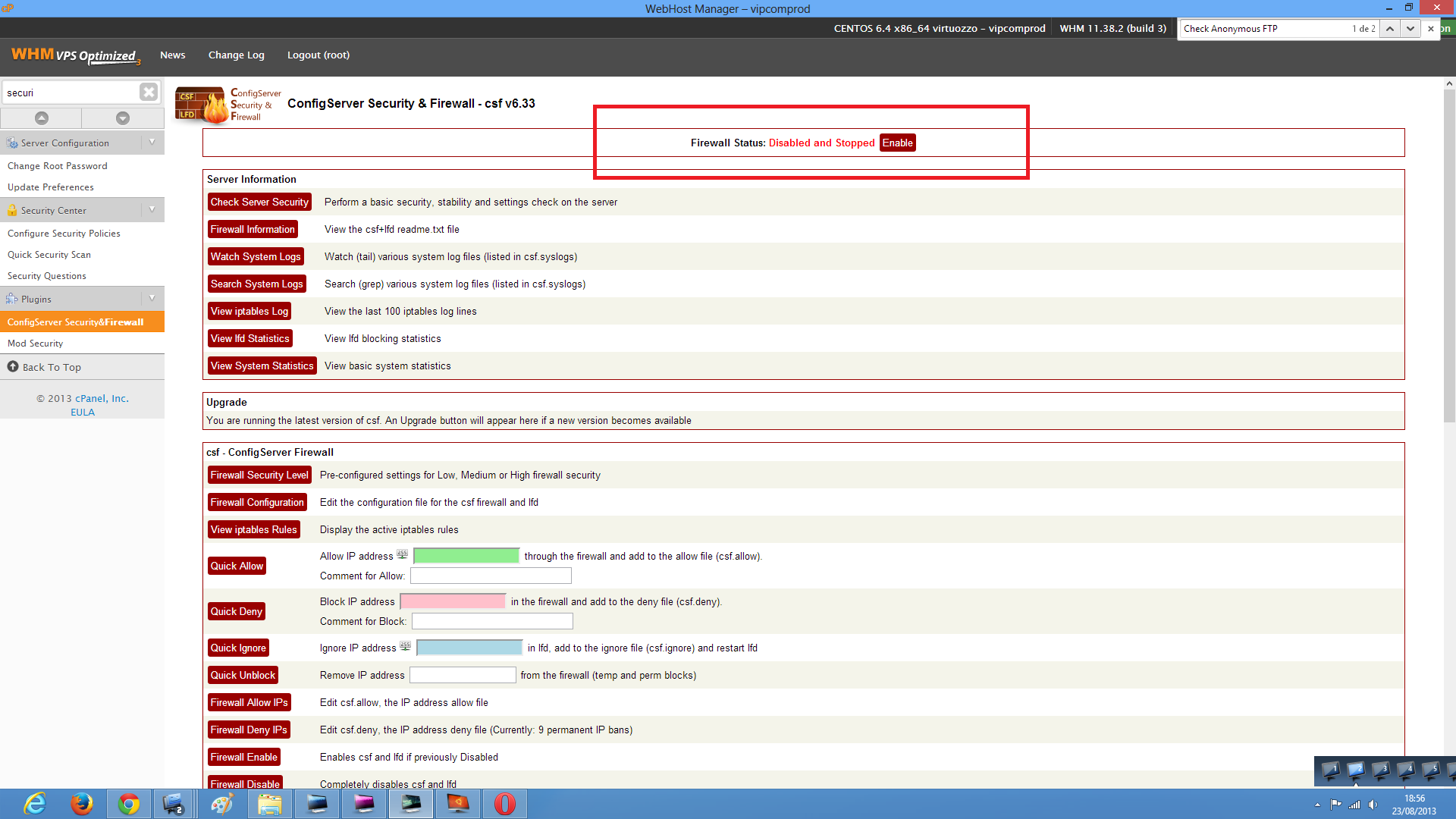Click the Back To Top arrow icon
This screenshot has width=1456, height=819.
click(x=13, y=367)
